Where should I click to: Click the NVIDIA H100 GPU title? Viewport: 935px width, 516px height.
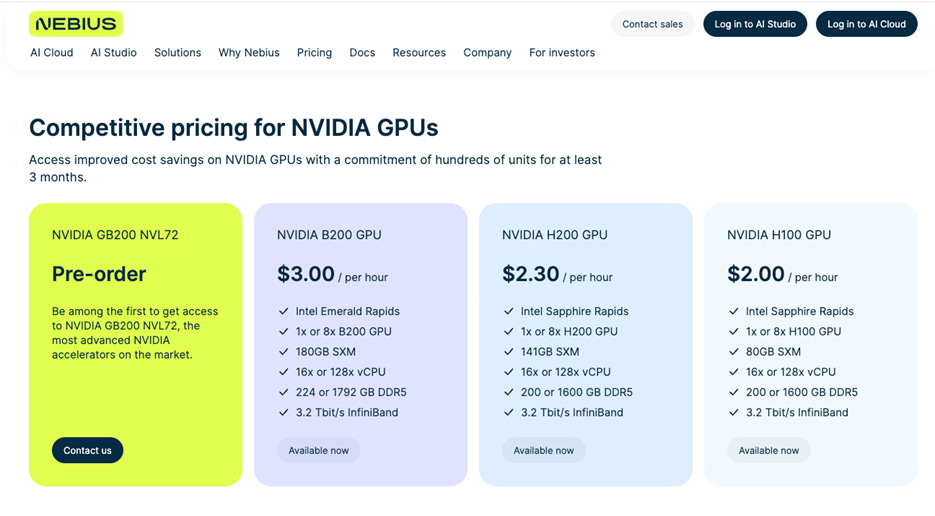coord(779,234)
